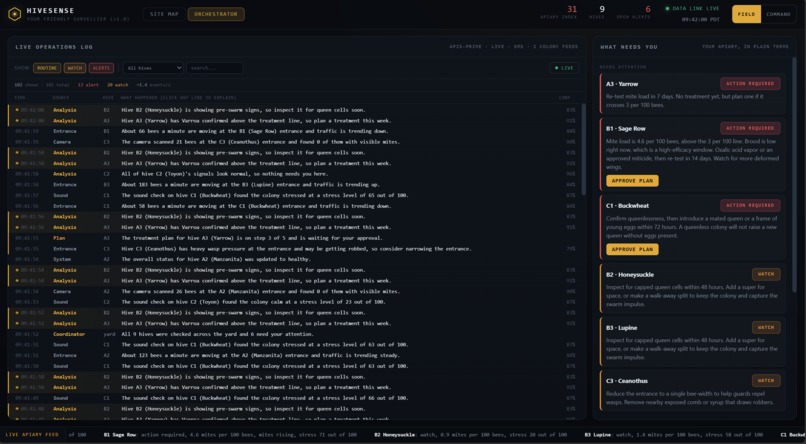Image resolution: width=806 pixels, height=444 pixels.
Task: Toggle the Routine log filter
Action: [x=47, y=68]
